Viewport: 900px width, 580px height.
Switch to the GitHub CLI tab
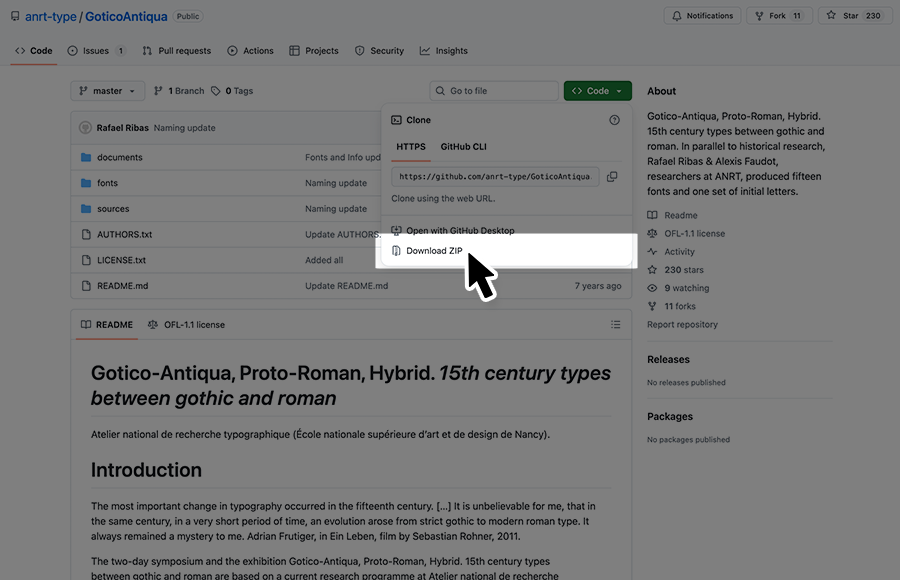463,147
